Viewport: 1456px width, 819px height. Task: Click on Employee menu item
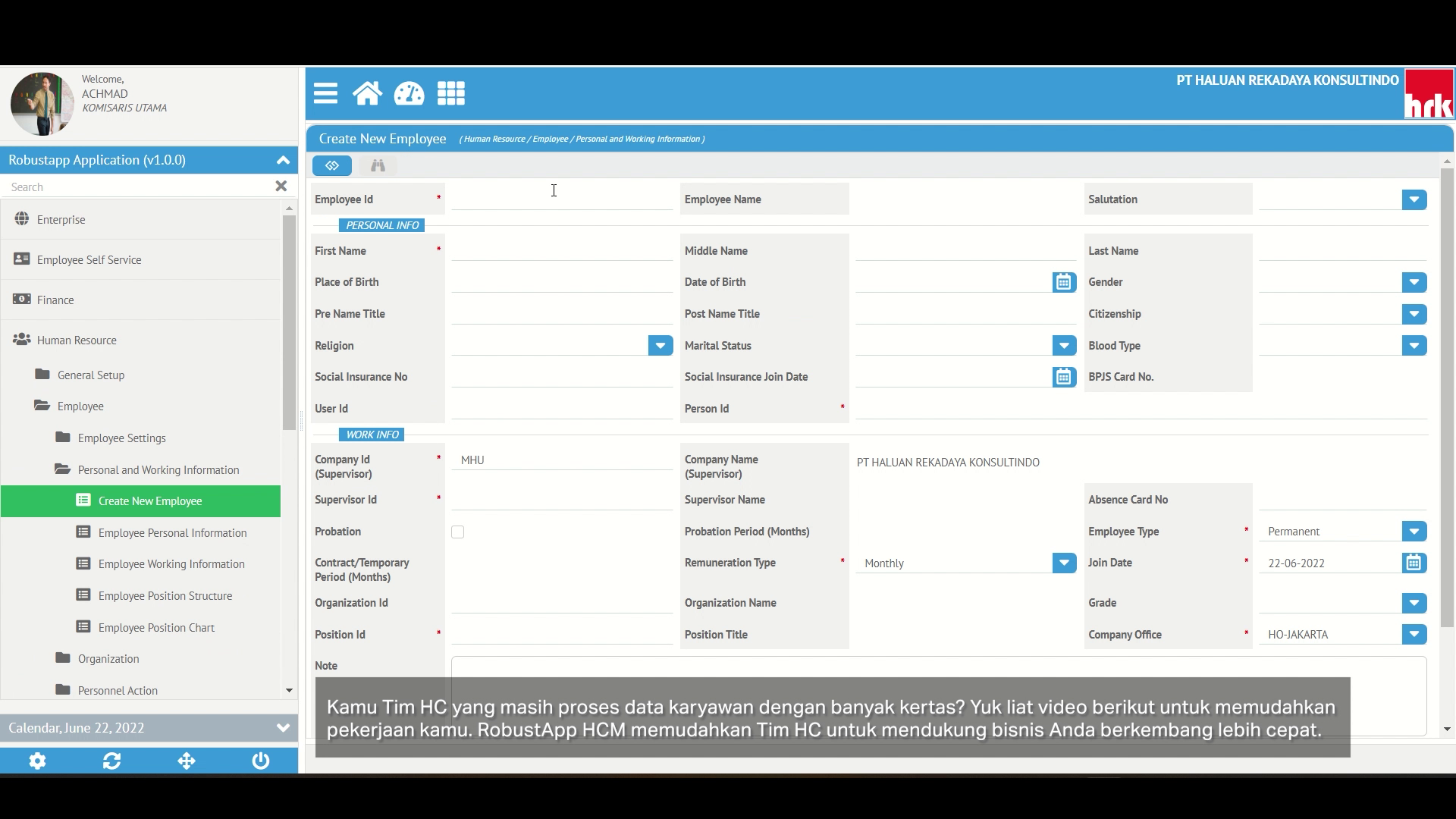coord(80,406)
